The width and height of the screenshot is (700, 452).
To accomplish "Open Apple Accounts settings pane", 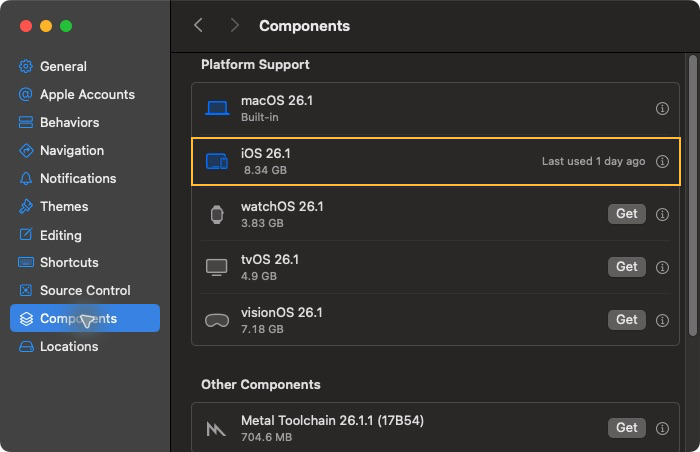I will click(85, 94).
